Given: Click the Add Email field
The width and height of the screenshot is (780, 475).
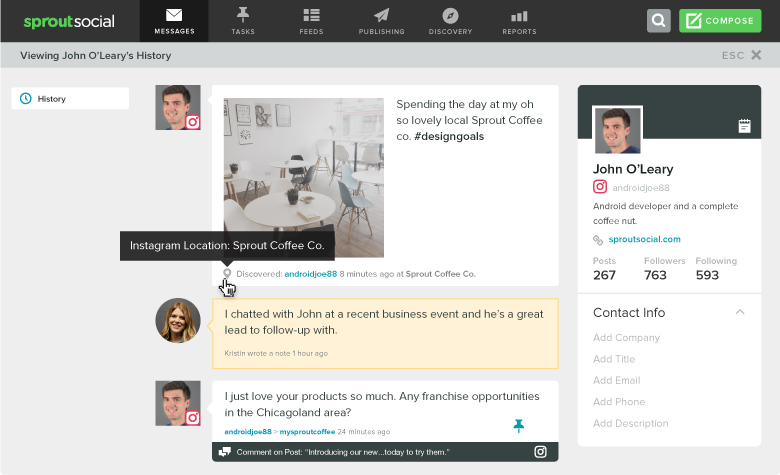Looking at the screenshot, I should (616, 380).
